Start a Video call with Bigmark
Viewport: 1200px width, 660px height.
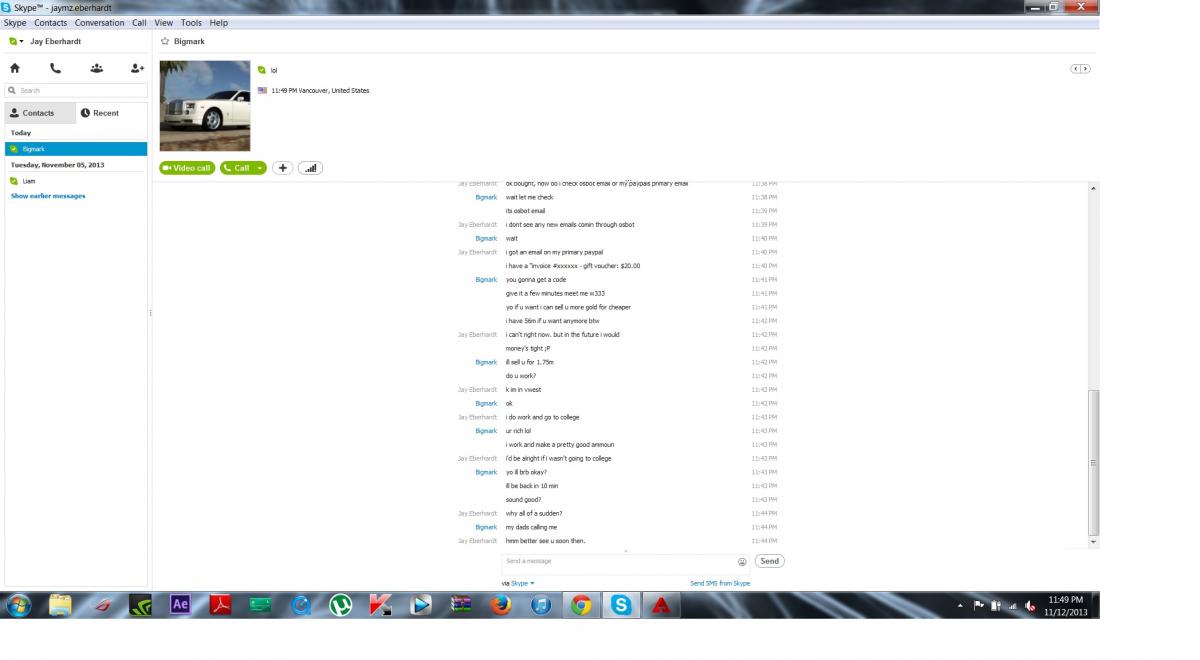pyautogui.click(x=186, y=168)
